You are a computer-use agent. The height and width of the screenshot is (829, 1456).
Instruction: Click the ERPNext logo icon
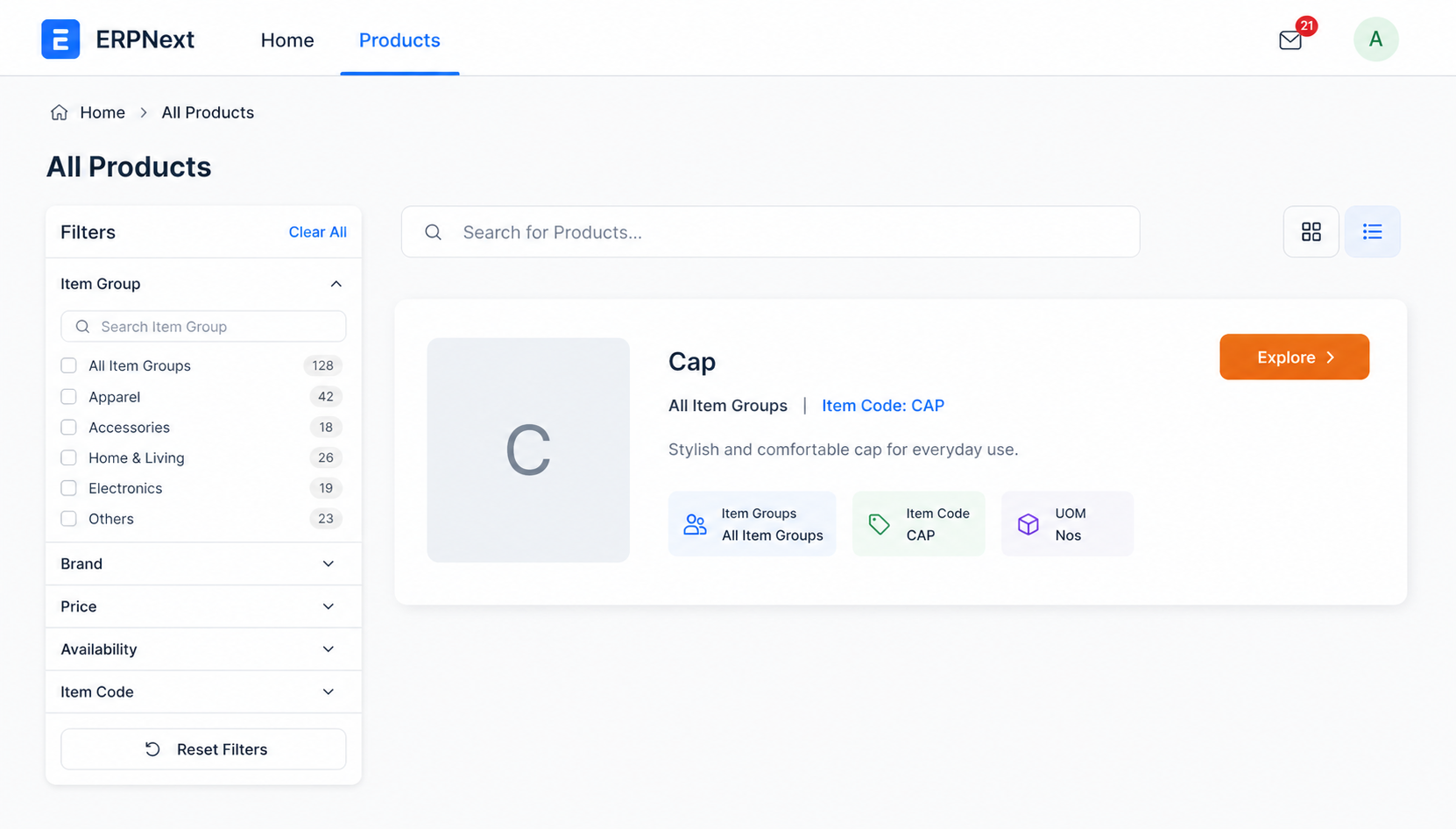(x=60, y=39)
